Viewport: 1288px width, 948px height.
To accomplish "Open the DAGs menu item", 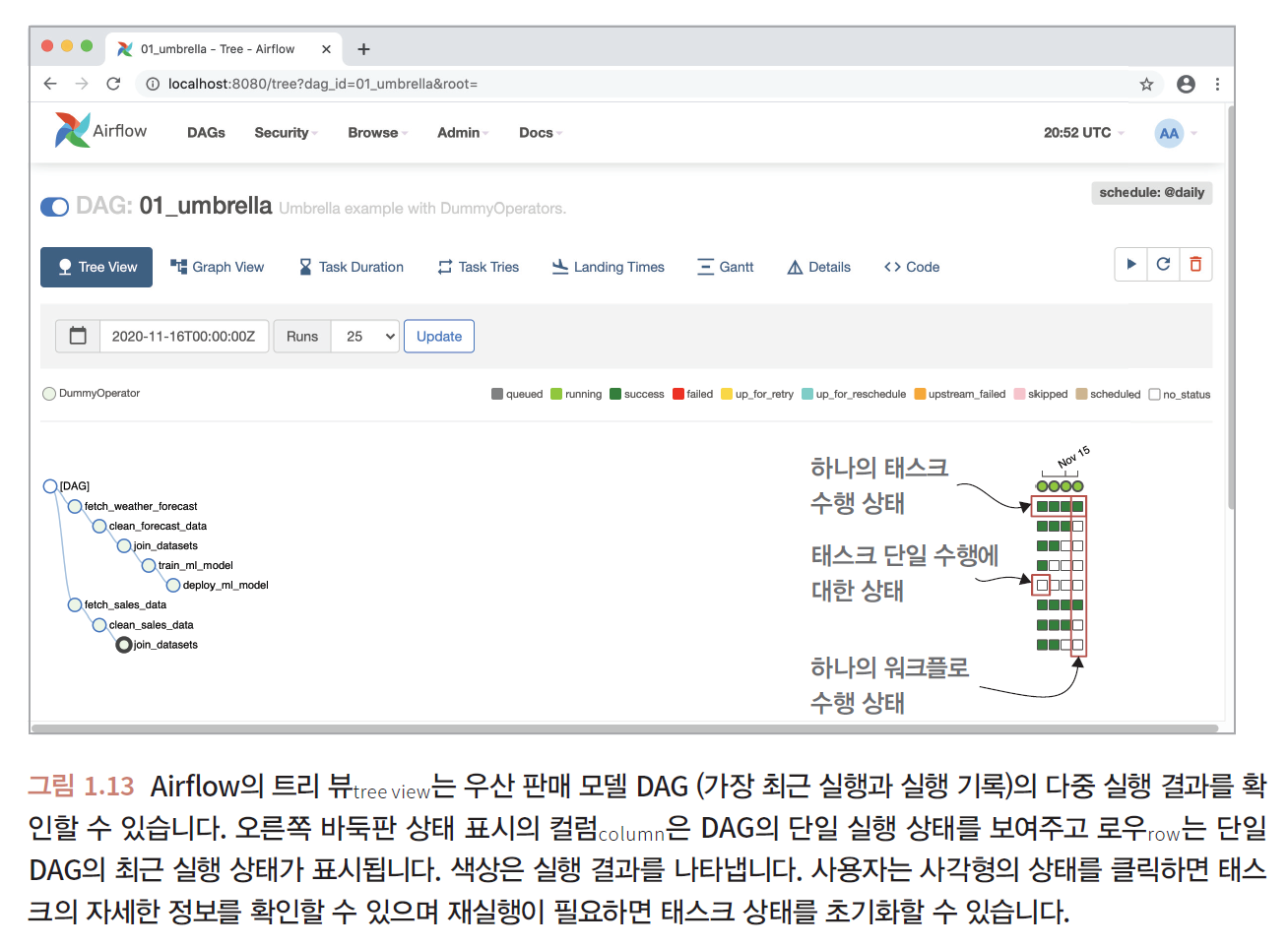I will coord(206,133).
